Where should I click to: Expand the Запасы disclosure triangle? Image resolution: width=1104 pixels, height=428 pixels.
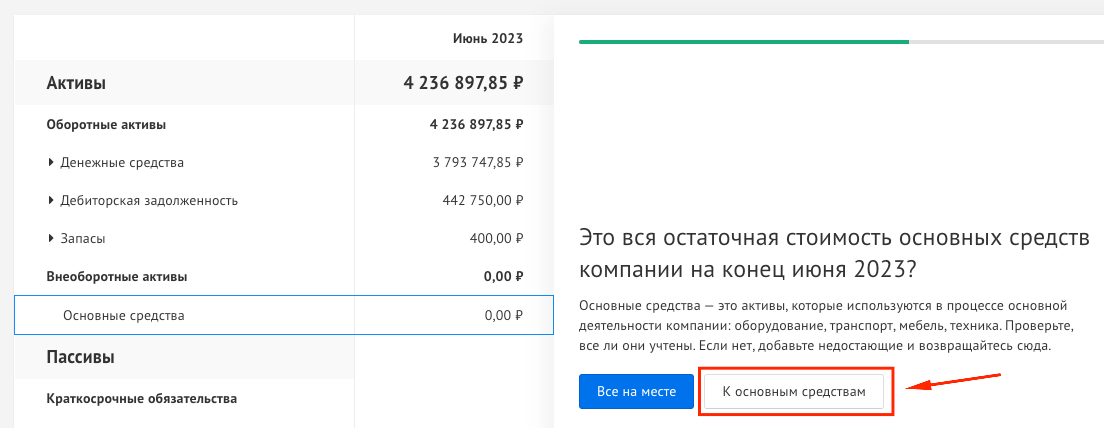[x=51, y=239]
